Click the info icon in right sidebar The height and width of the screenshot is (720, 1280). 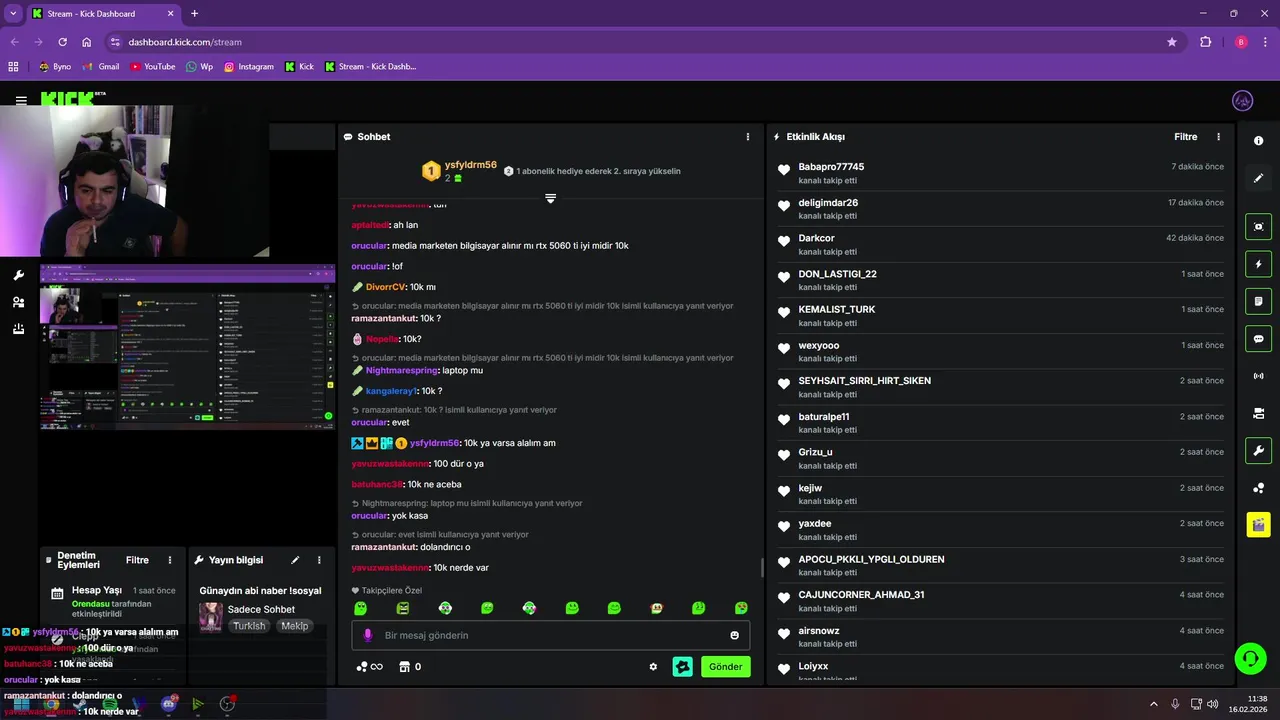tap(1258, 141)
